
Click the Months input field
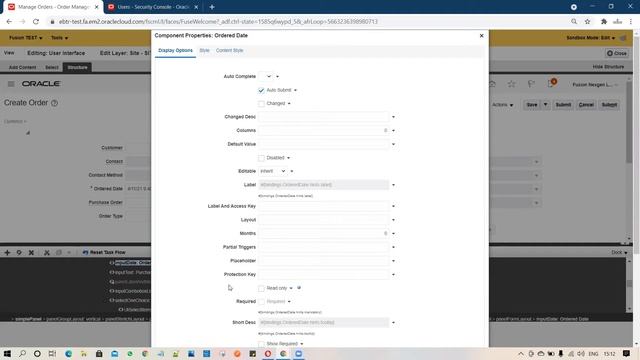pos(324,233)
